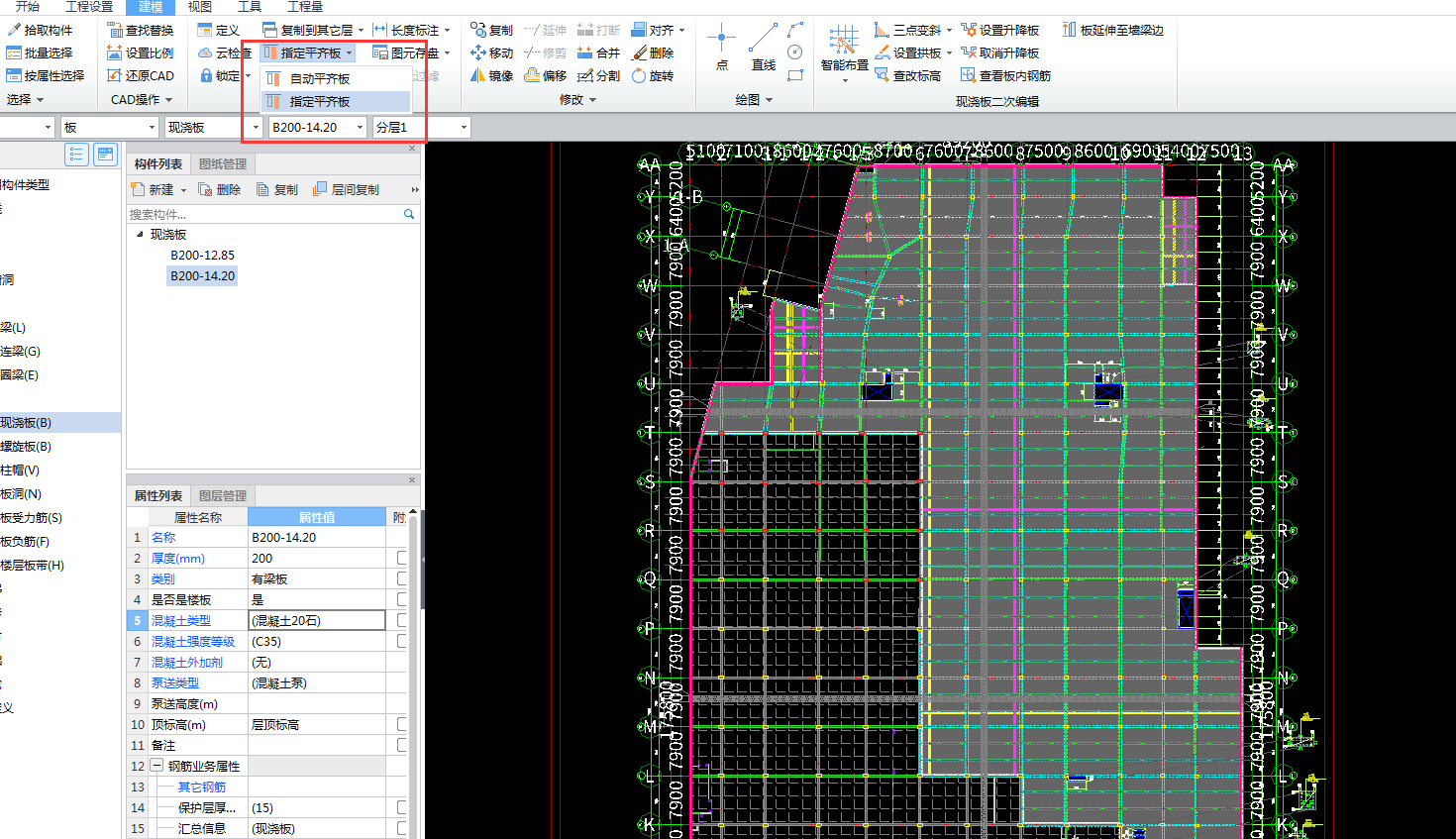Toggle checkbox for 顶标高(m) property row
This screenshot has height=839, width=1456.
tap(402, 724)
